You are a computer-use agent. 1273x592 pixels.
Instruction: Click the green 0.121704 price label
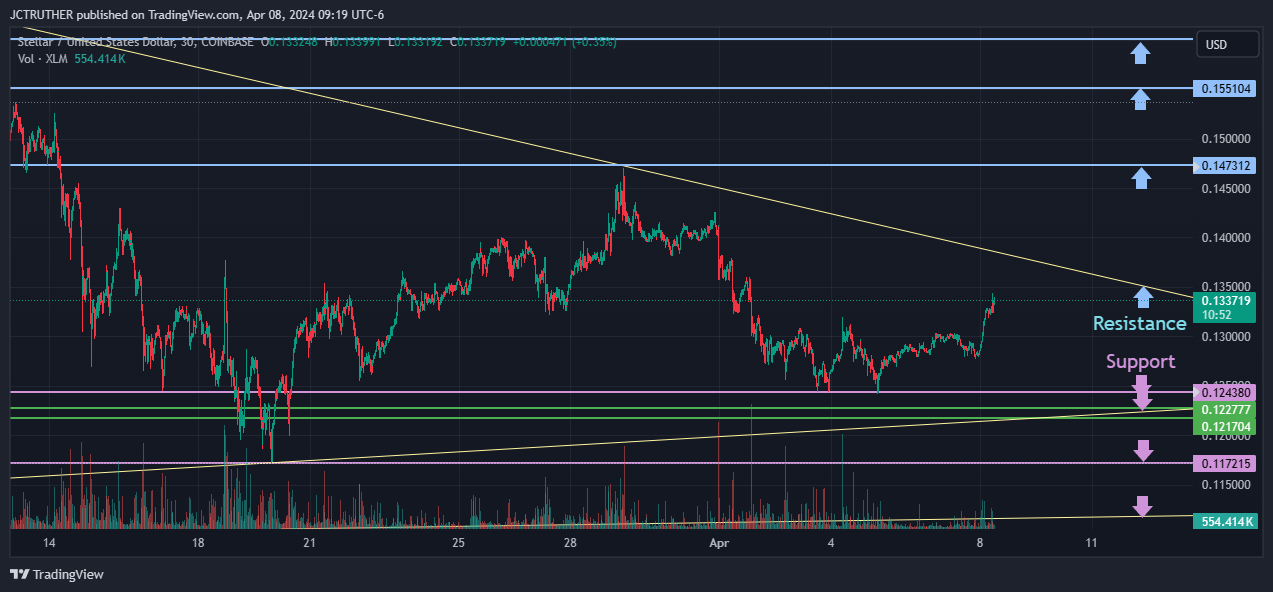1224,427
